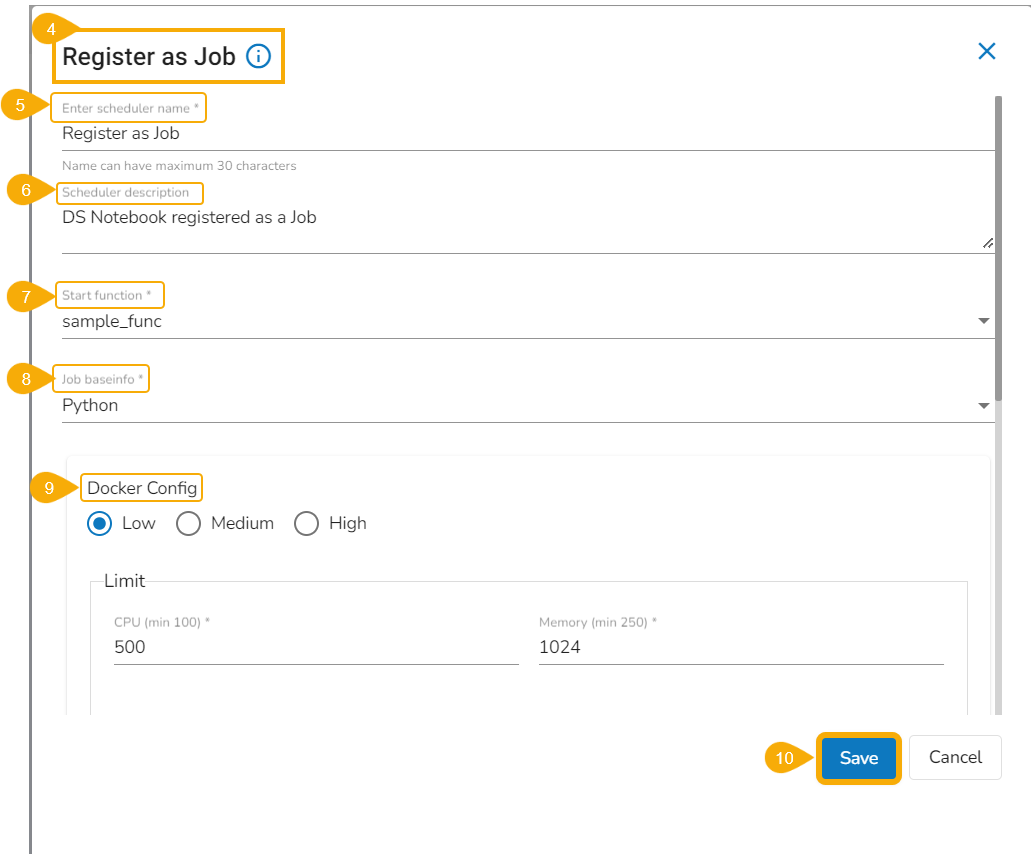Click the description textarea resize handle
This screenshot has height=854, width=1031.
coord(987,243)
